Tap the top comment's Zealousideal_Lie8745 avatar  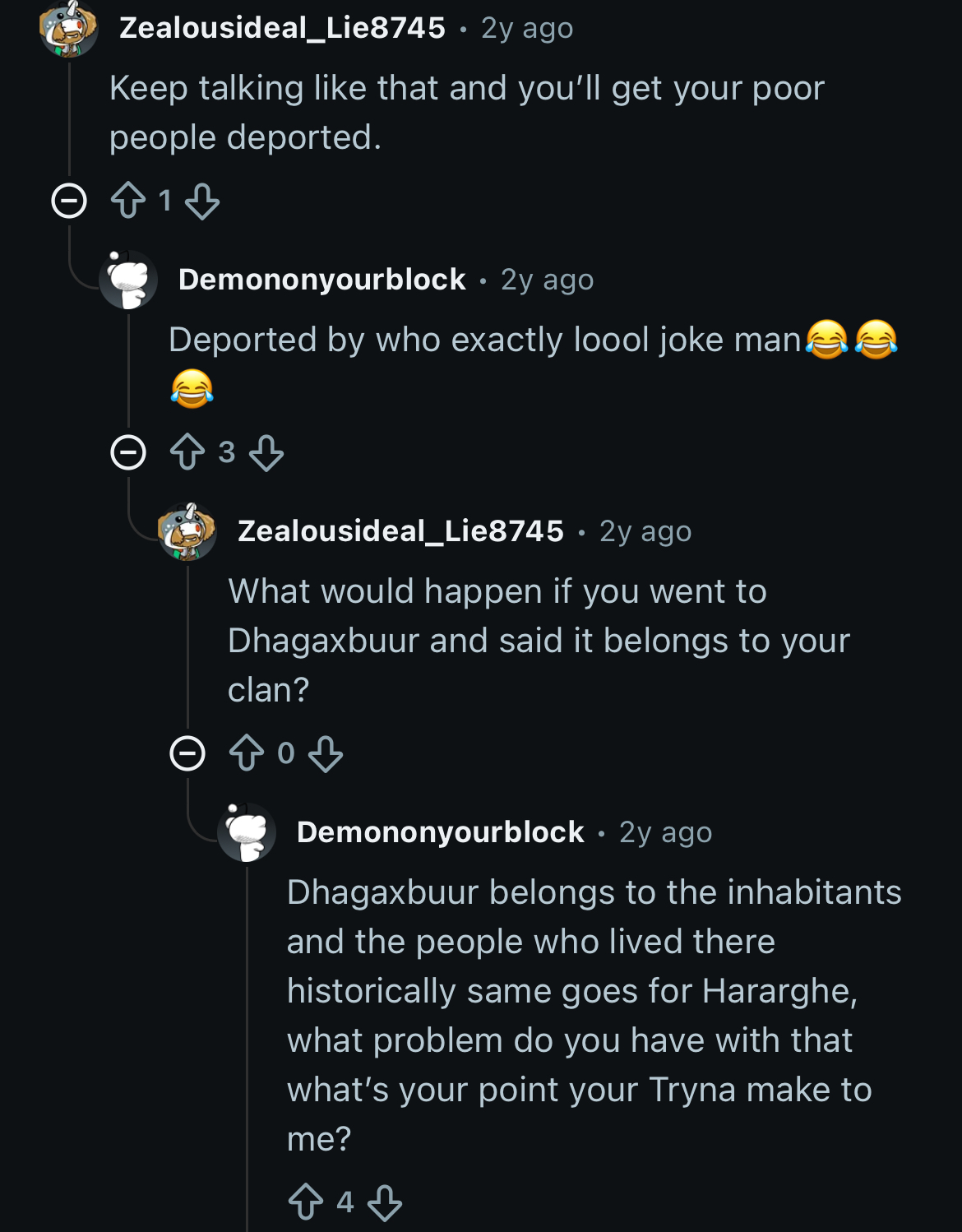tap(69, 30)
